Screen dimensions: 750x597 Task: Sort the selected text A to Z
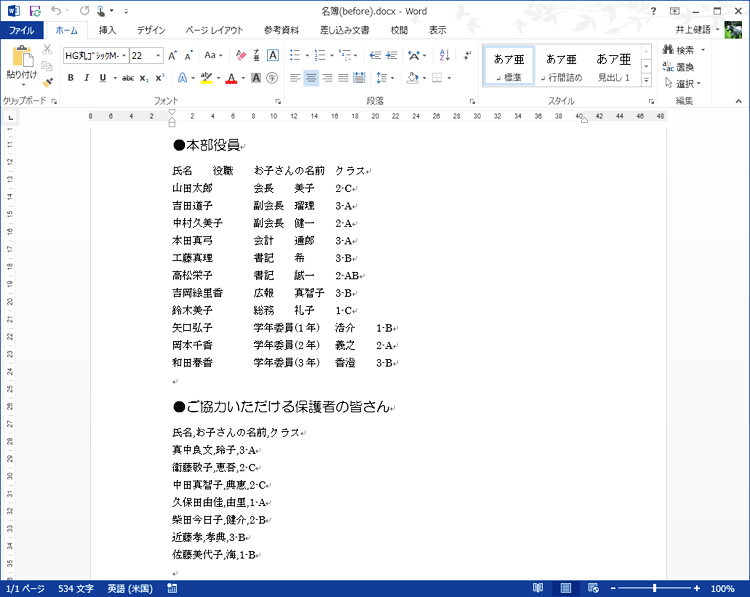[x=444, y=55]
